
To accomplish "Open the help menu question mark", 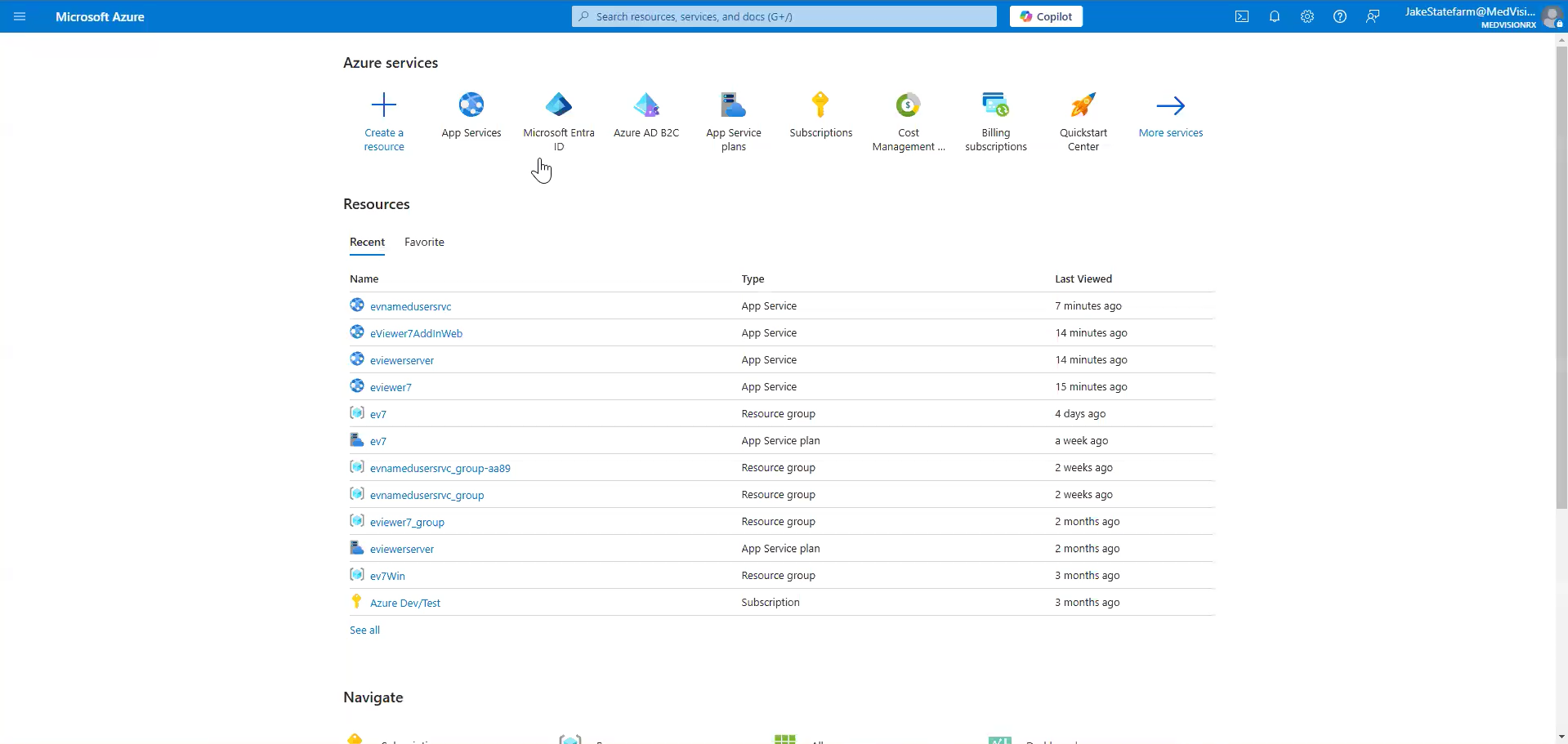I will coord(1339,16).
